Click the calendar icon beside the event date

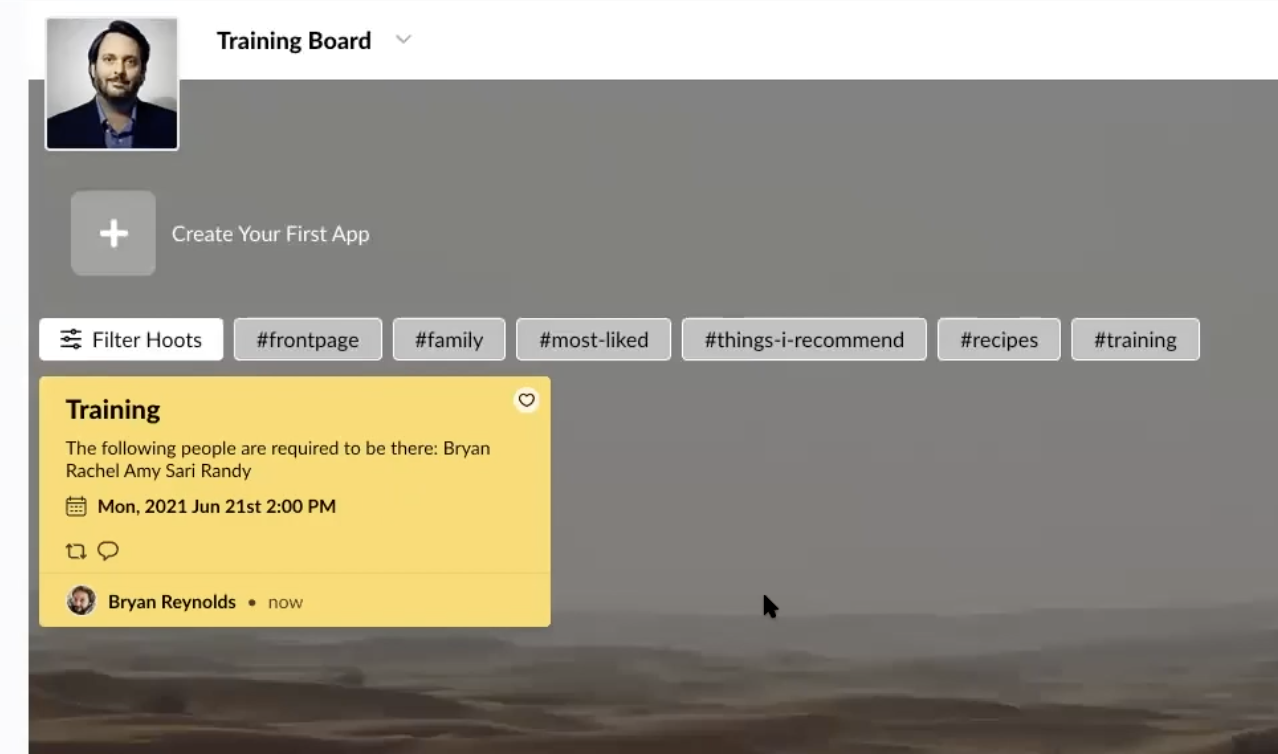tap(76, 506)
